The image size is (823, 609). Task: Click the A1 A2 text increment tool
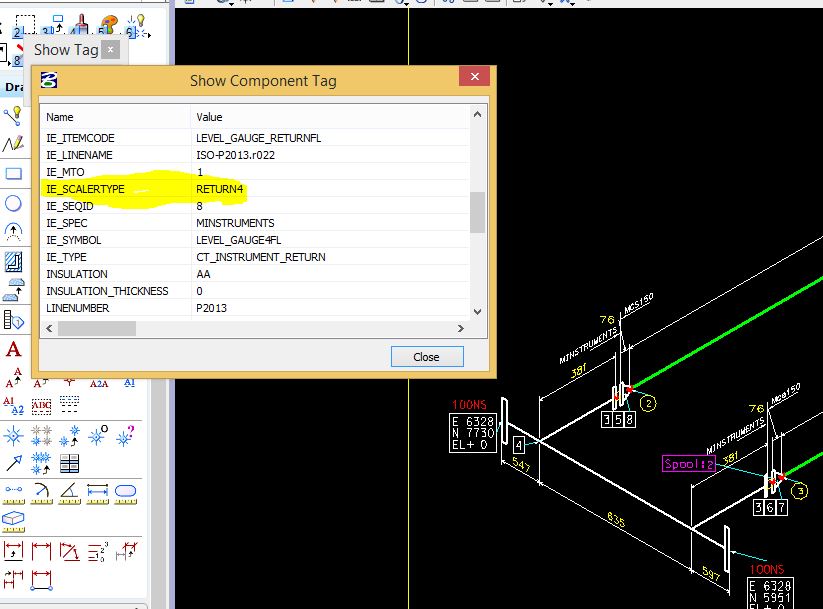[x=13, y=405]
